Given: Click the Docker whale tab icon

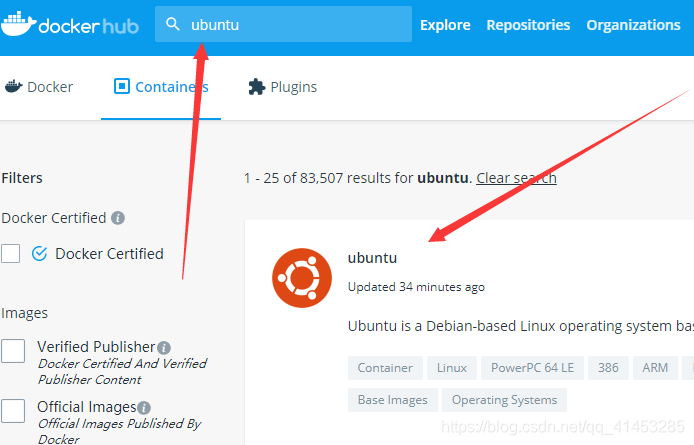Looking at the screenshot, I should point(13,86).
